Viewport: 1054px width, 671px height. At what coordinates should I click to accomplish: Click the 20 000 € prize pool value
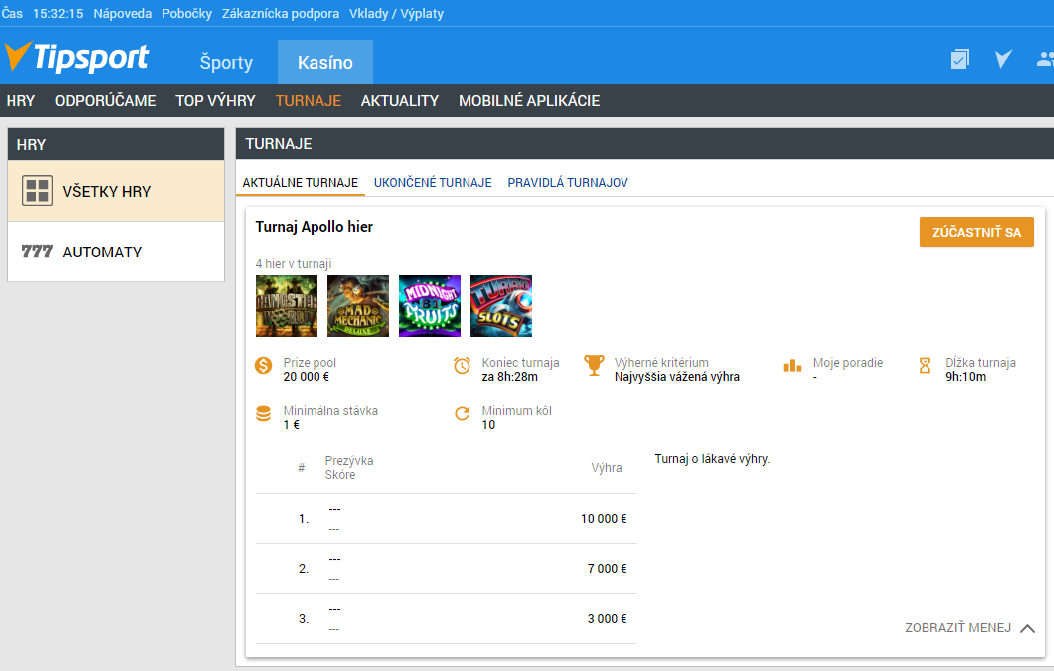coord(307,377)
